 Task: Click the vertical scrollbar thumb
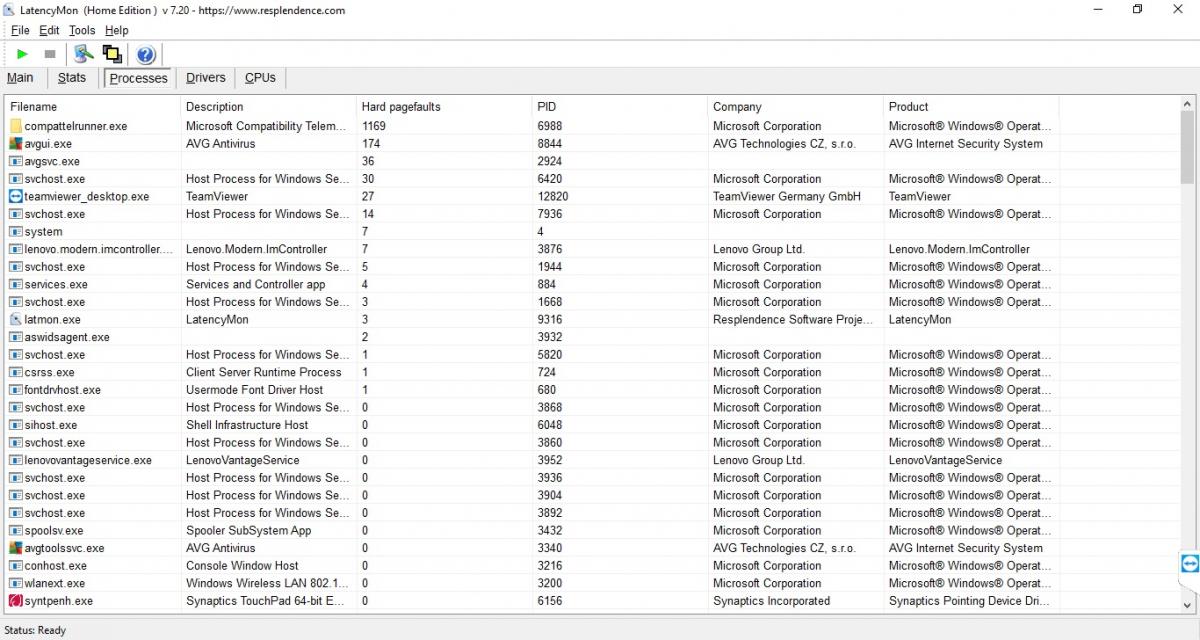point(1188,147)
